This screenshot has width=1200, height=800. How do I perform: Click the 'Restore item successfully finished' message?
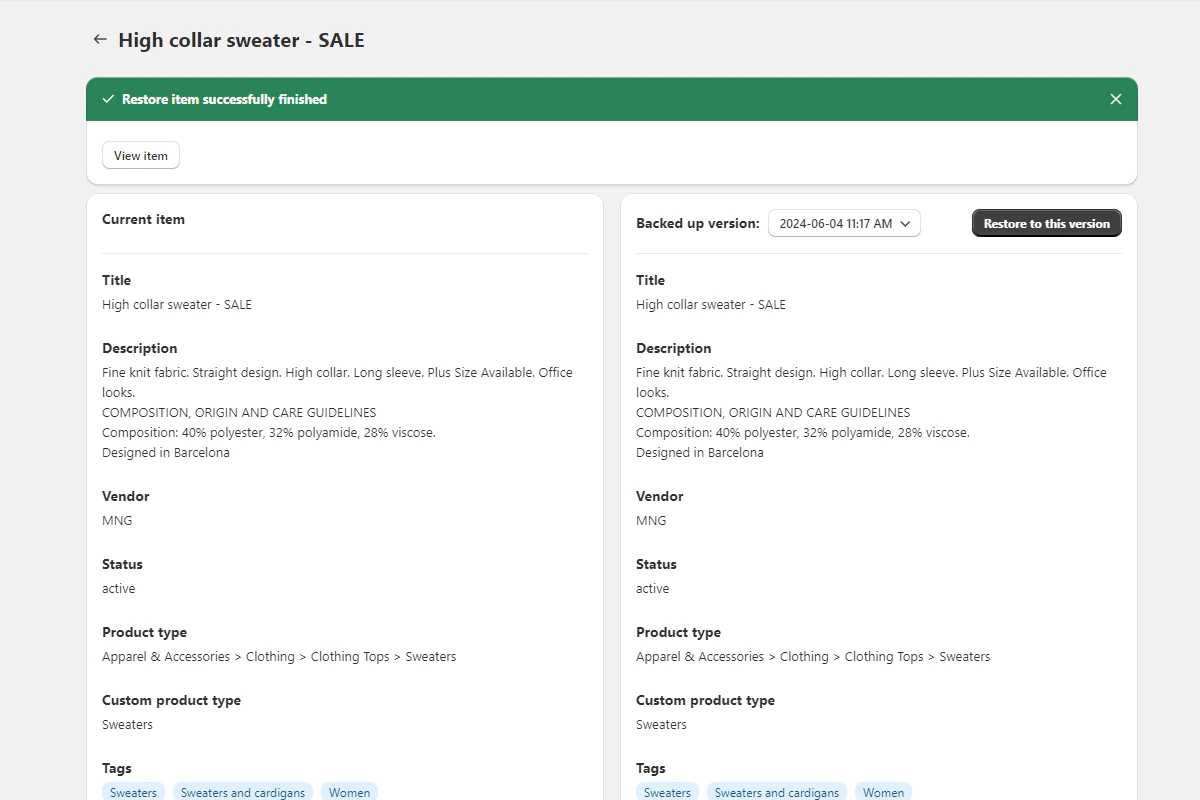[224, 99]
